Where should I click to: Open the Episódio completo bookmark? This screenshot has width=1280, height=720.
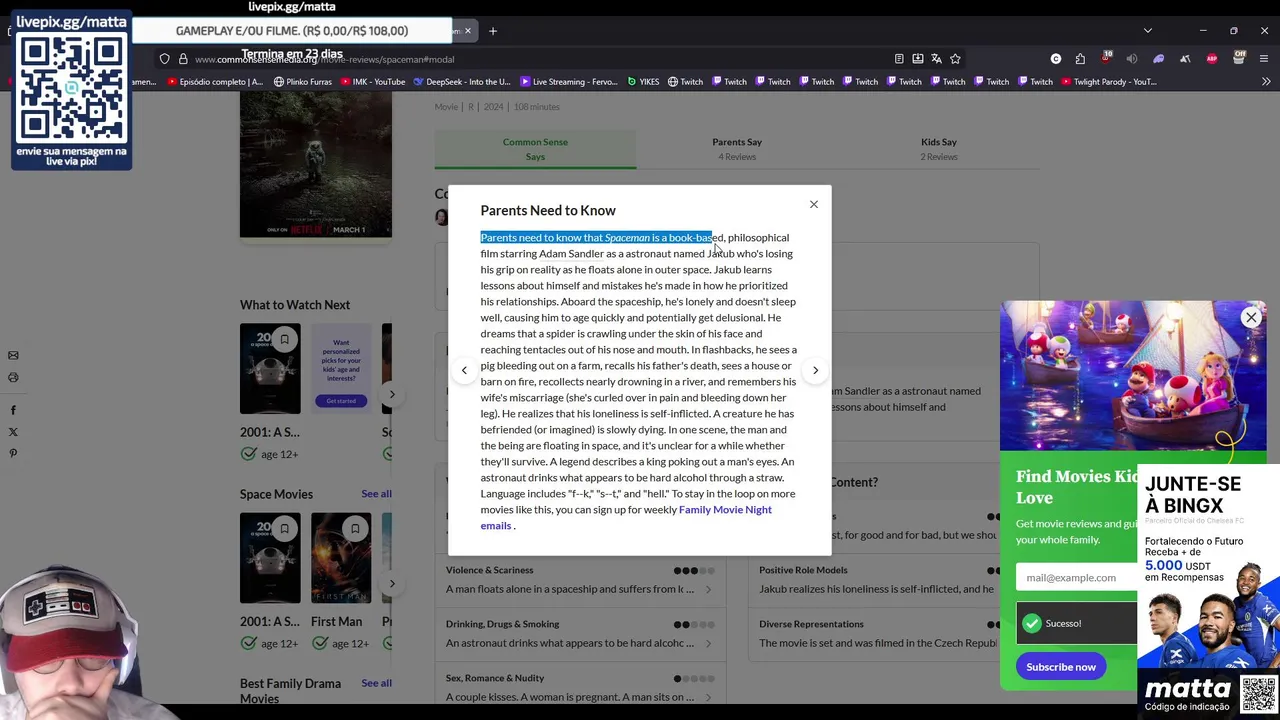point(215,82)
